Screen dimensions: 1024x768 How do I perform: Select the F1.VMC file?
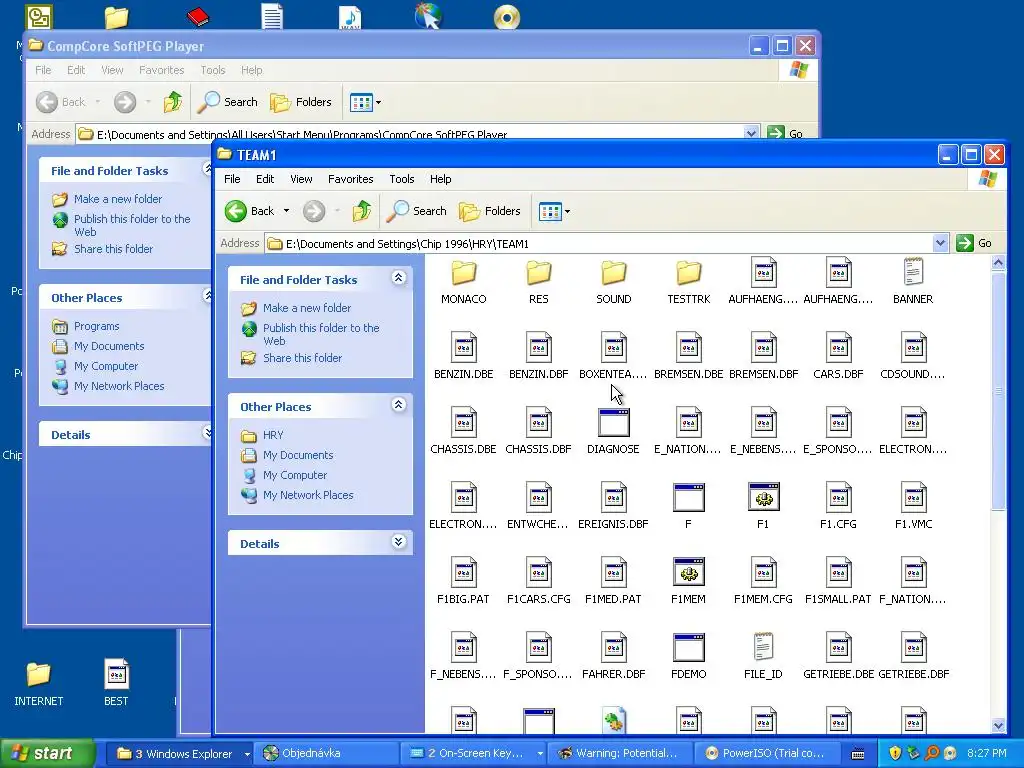[x=913, y=507]
